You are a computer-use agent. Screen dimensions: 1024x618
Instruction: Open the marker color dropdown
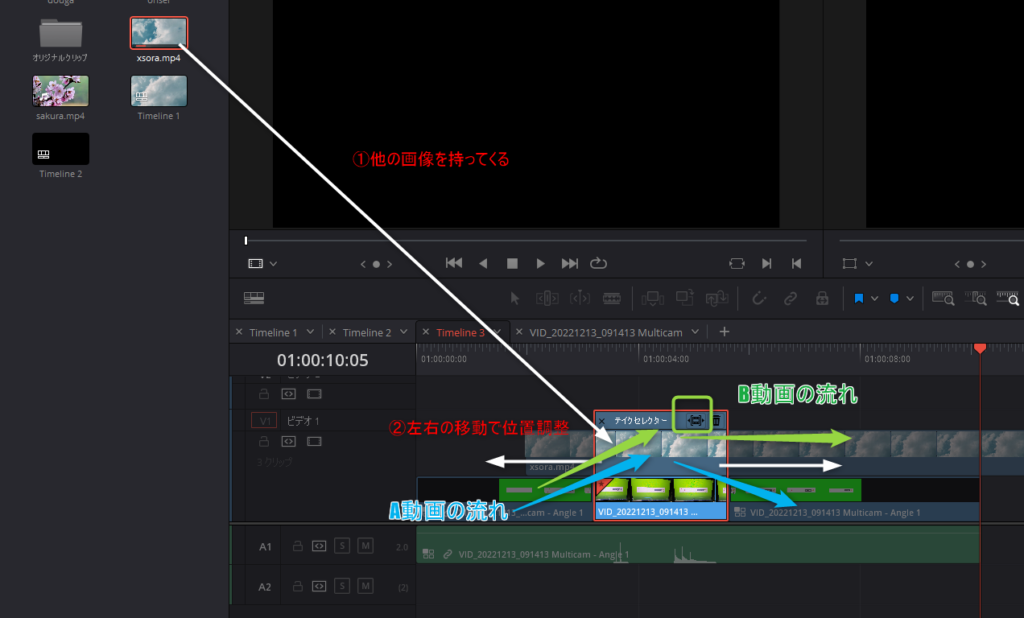(910, 299)
